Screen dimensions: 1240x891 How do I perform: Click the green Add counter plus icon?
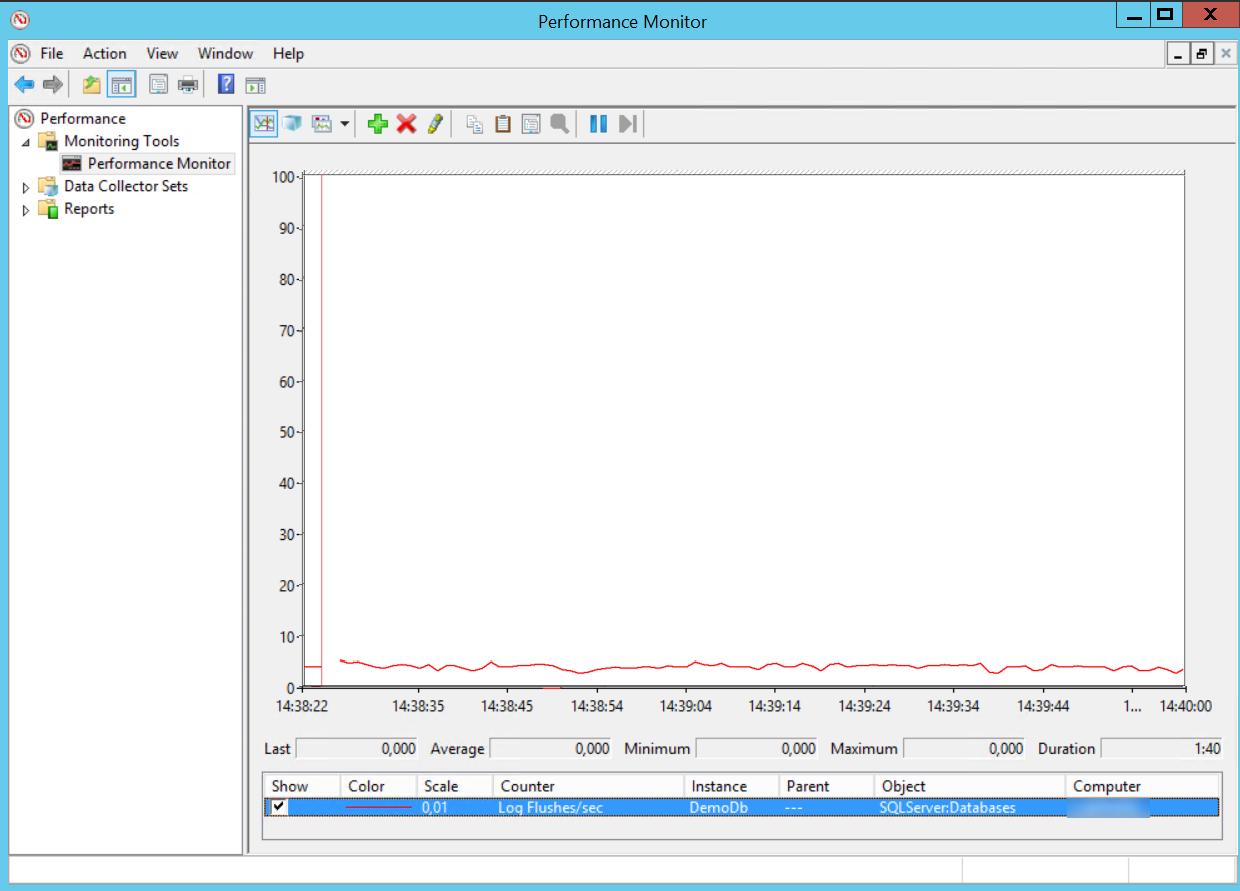377,124
